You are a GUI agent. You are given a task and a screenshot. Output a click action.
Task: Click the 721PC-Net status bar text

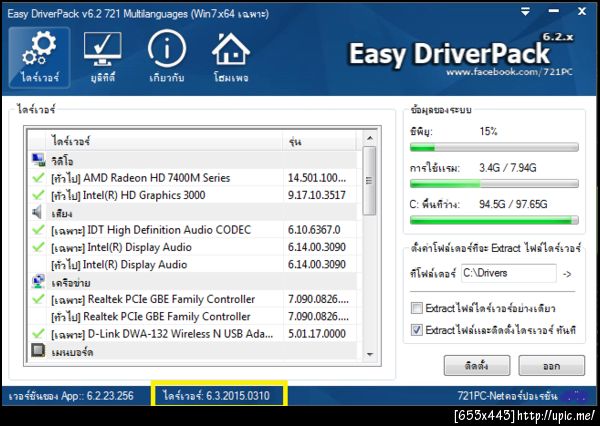(x=507, y=395)
